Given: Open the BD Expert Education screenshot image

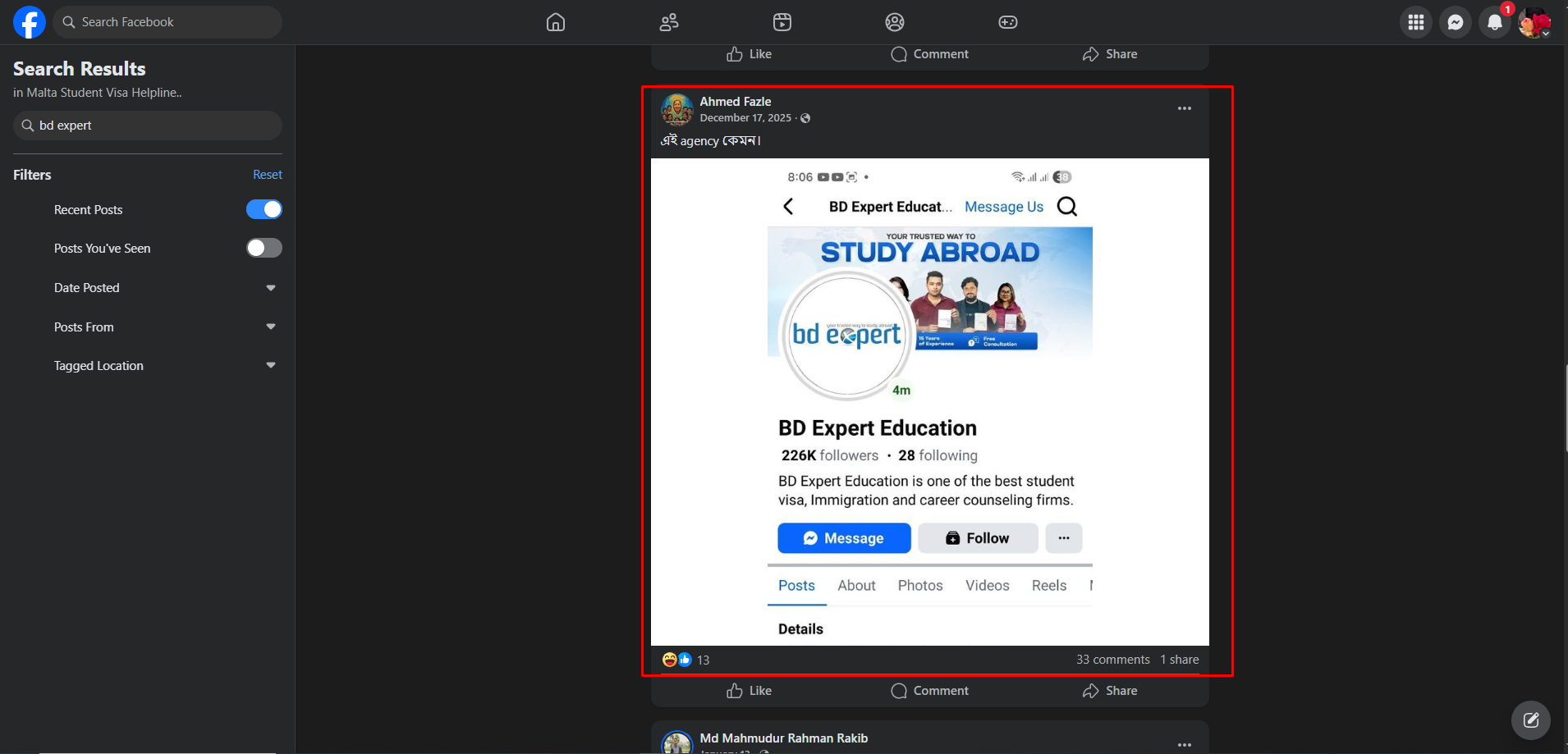Looking at the screenshot, I should click(x=930, y=402).
